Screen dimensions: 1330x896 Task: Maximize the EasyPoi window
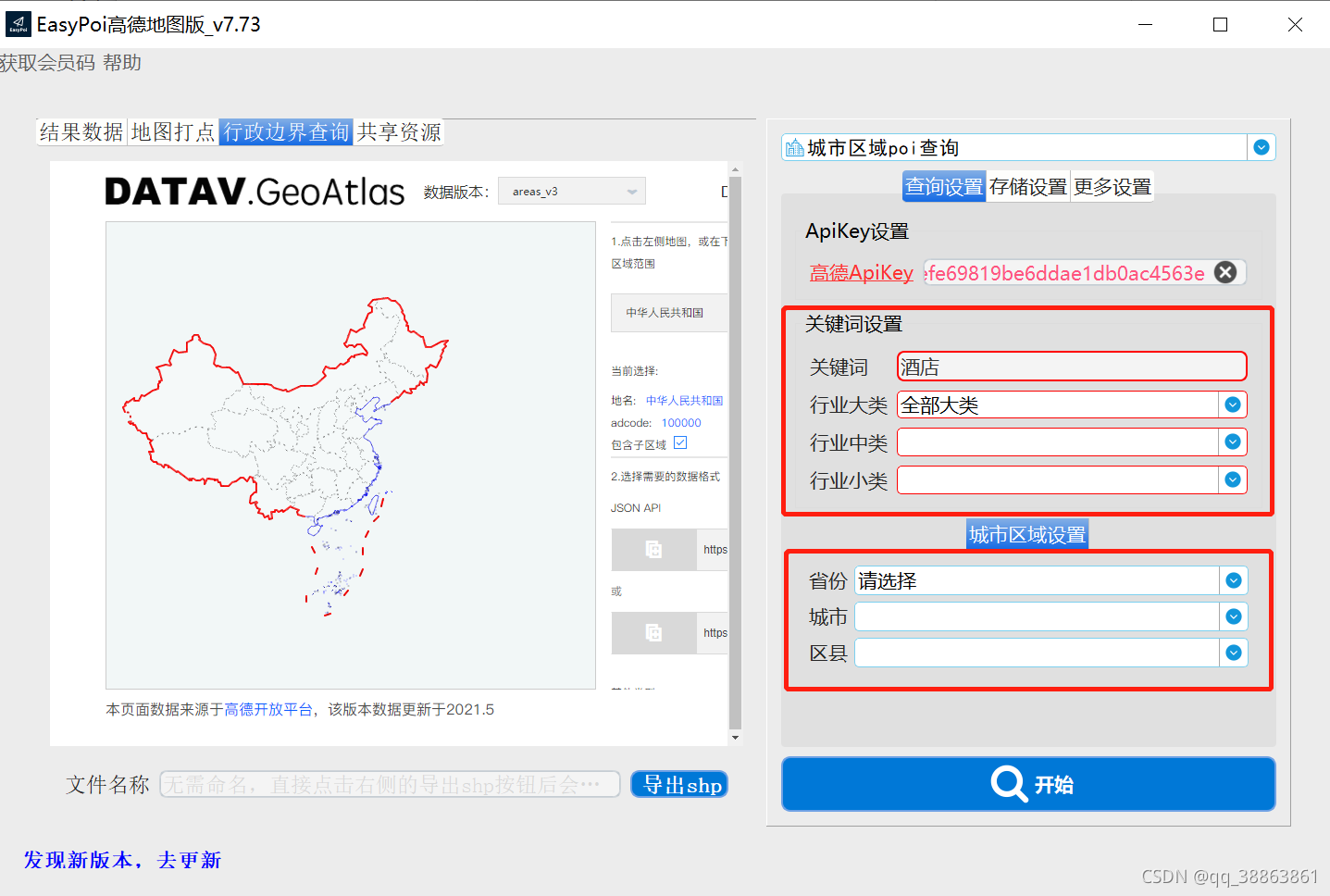click(1220, 24)
